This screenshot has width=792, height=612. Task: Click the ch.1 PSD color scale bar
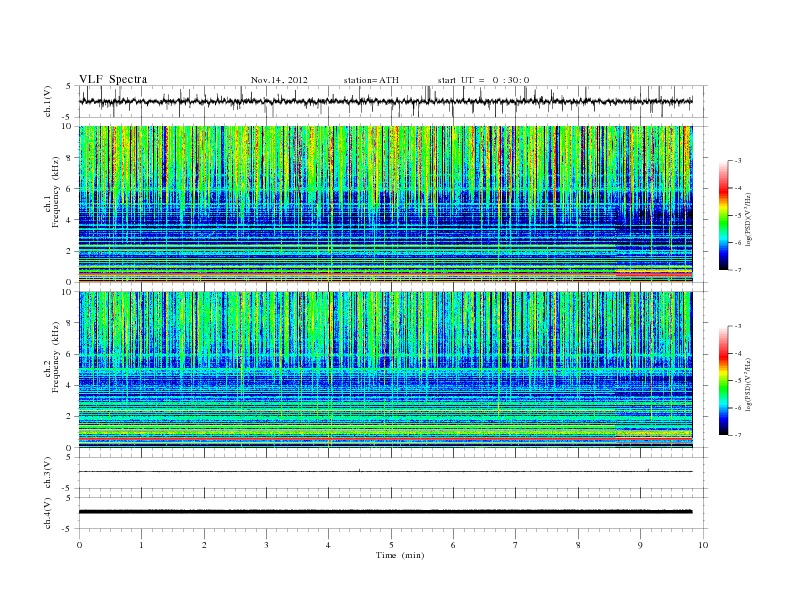coord(723,215)
